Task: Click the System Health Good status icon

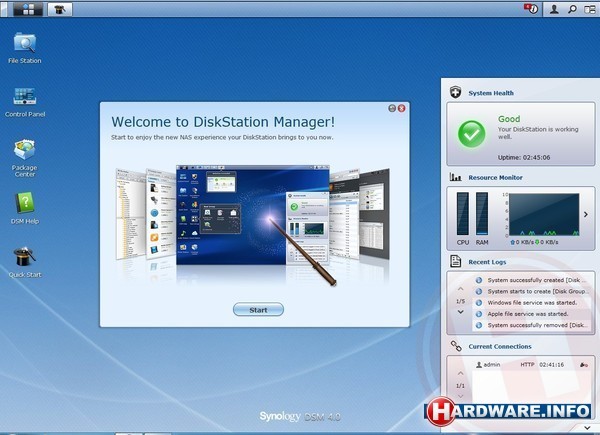Action: pyautogui.click(x=472, y=133)
